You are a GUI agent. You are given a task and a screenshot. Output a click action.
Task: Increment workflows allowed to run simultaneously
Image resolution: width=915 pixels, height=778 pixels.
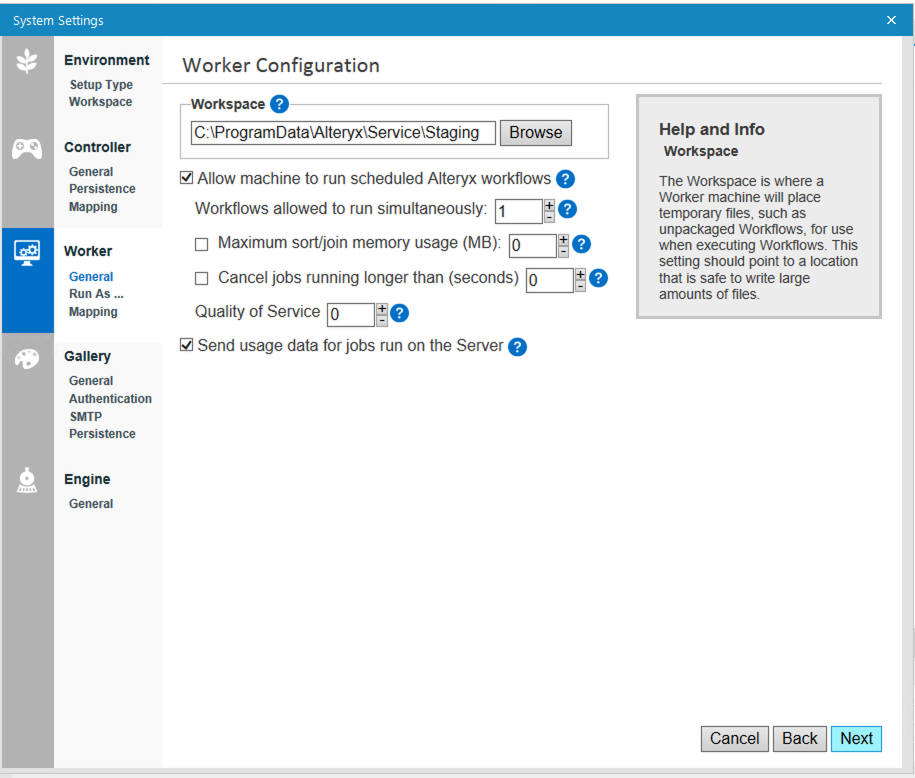[549, 204]
